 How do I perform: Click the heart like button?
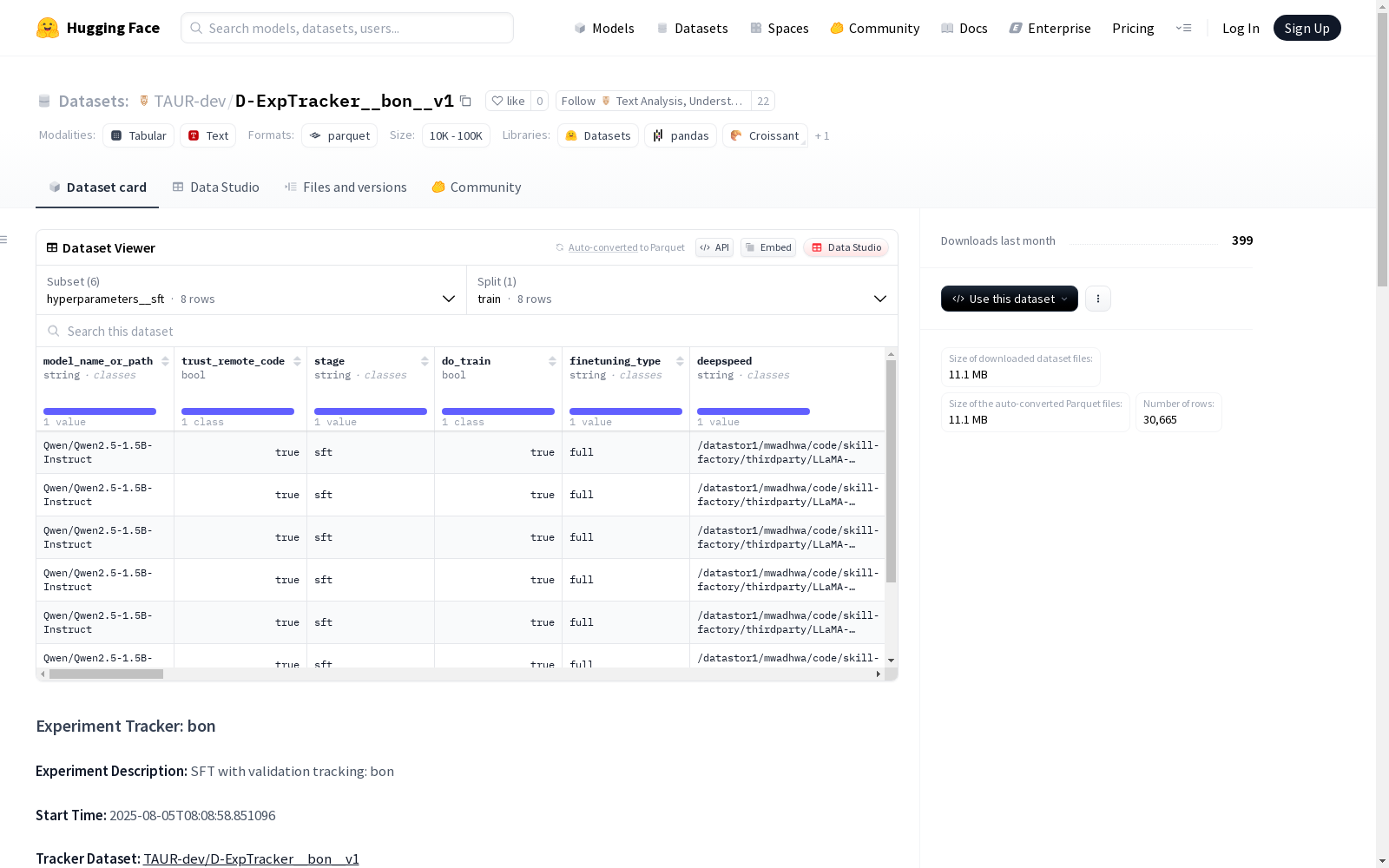(x=508, y=101)
